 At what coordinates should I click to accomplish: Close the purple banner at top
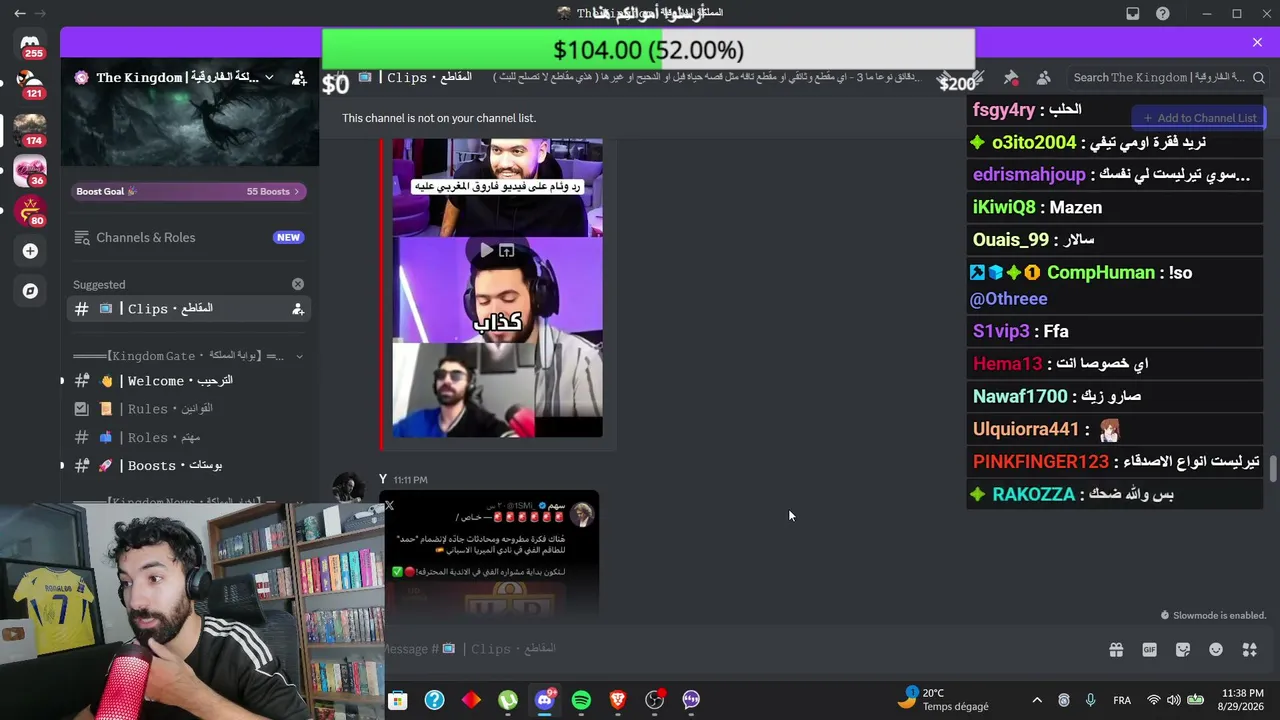[x=1257, y=42]
